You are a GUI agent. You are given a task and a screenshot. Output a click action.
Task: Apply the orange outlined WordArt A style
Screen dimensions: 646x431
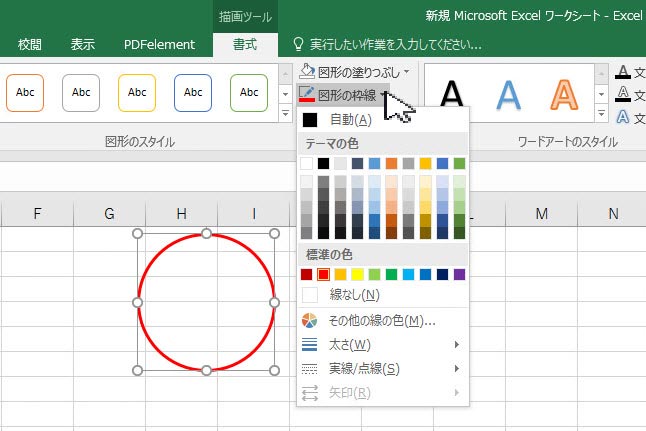pos(567,94)
